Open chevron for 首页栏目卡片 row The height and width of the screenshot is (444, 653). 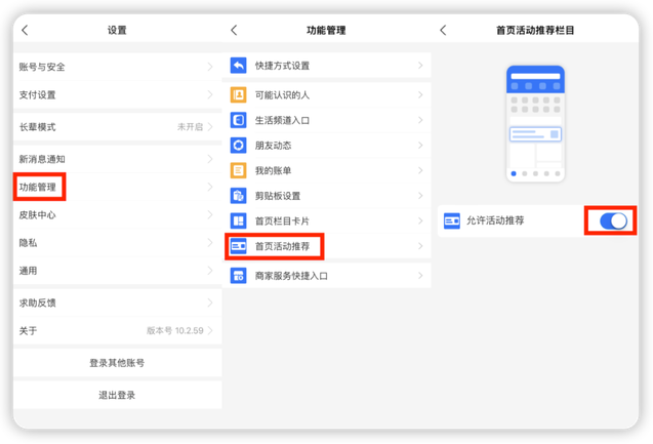(x=420, y=221)
